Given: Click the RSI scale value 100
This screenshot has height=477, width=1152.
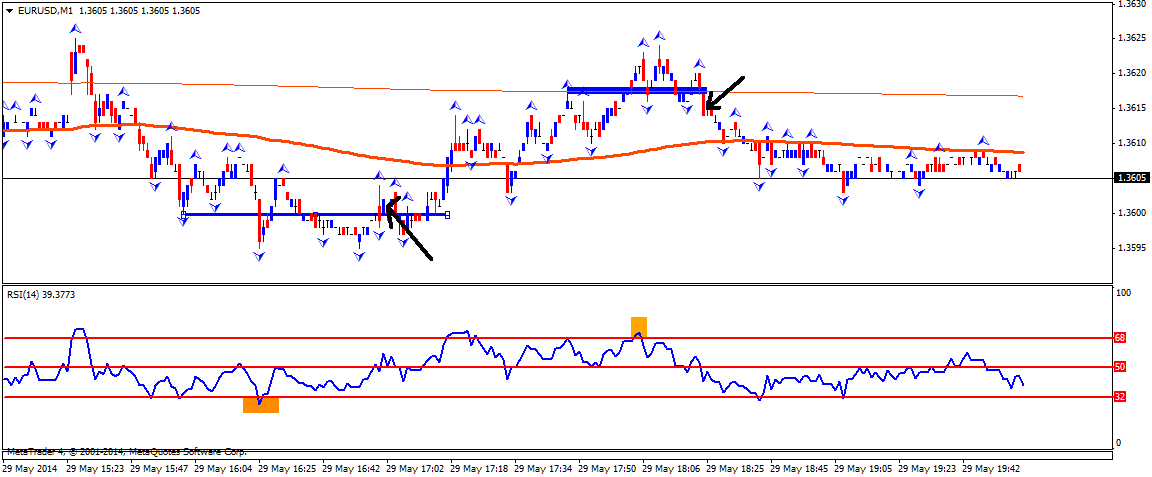Looking at the screenshot, I should click(1123, 293).
